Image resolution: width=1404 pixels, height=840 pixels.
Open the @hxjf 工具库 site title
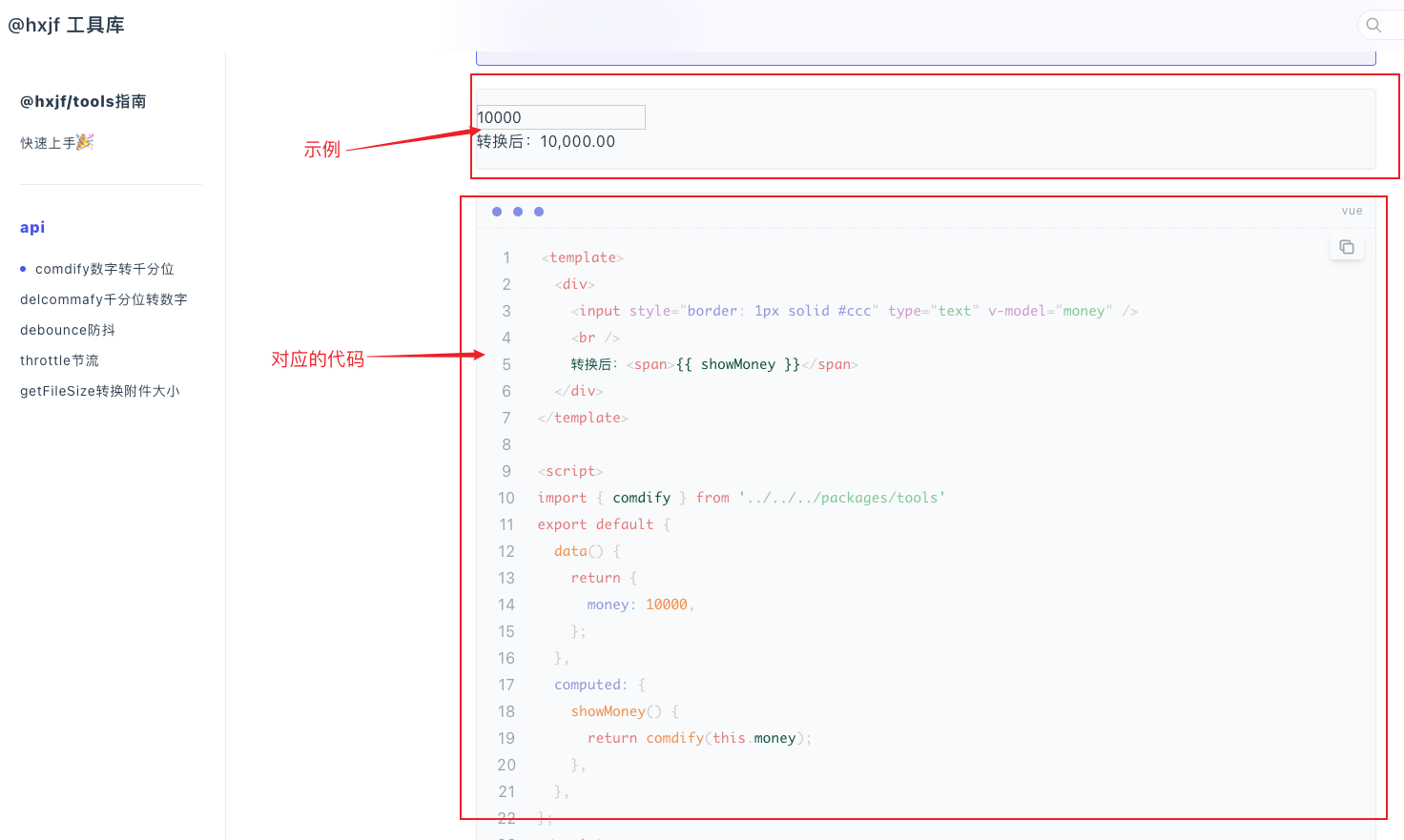tap(67, 25)
